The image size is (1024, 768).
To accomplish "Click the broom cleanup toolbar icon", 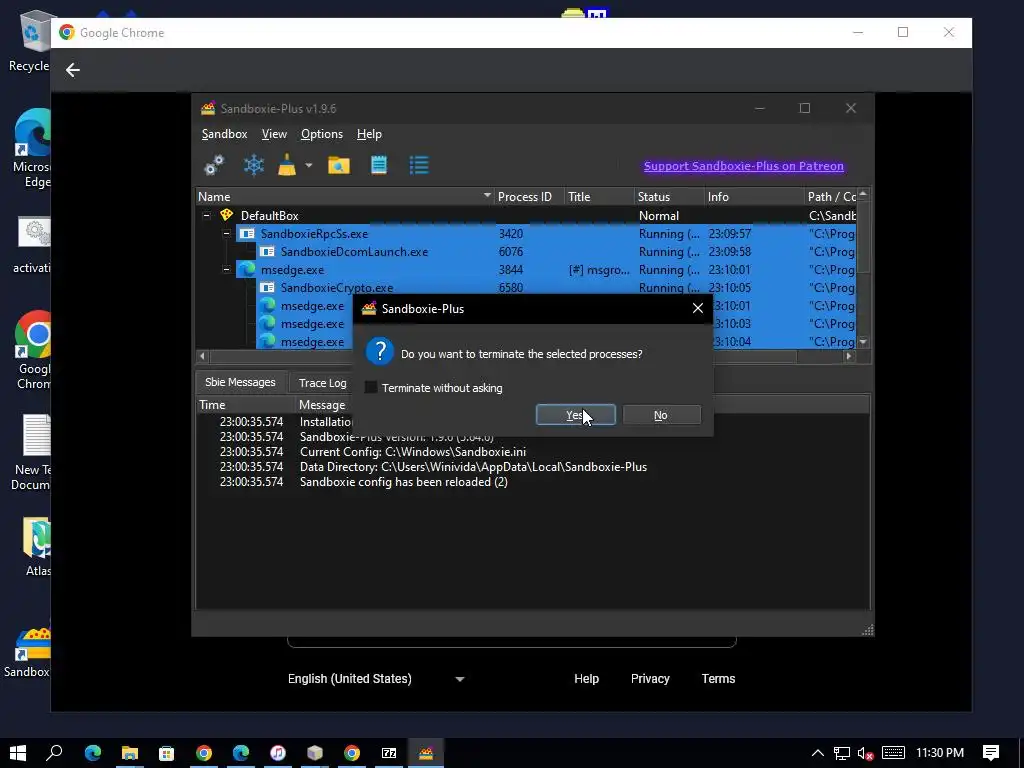I will coord(287,165).
